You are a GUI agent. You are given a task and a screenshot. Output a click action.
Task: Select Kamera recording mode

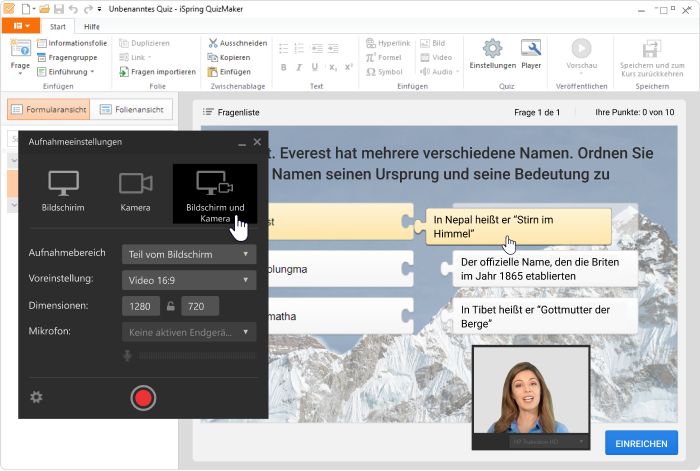(135, 191)
